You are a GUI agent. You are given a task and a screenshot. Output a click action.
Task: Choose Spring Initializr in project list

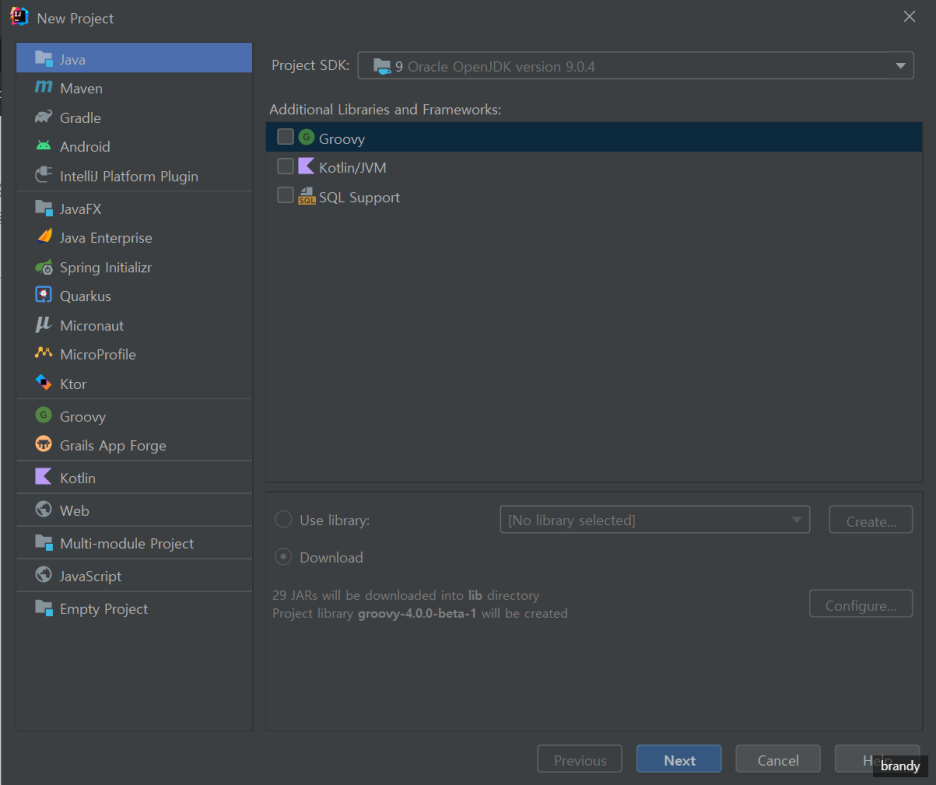coord(134,267)
